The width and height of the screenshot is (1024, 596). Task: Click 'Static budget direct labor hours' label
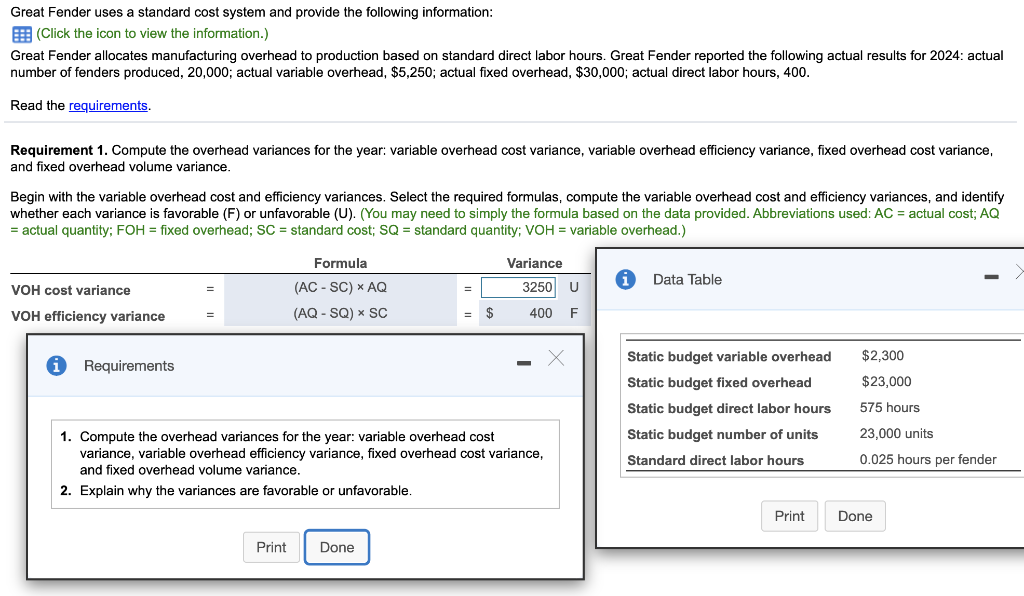pos(729,409)
